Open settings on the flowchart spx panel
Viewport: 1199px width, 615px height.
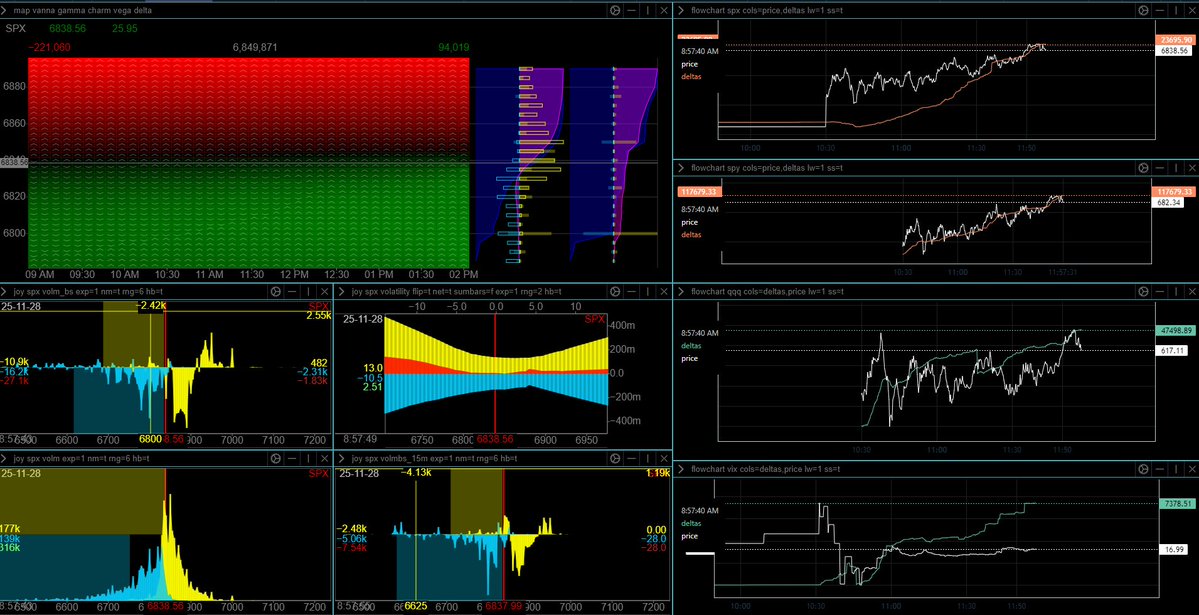[1143, 10]
